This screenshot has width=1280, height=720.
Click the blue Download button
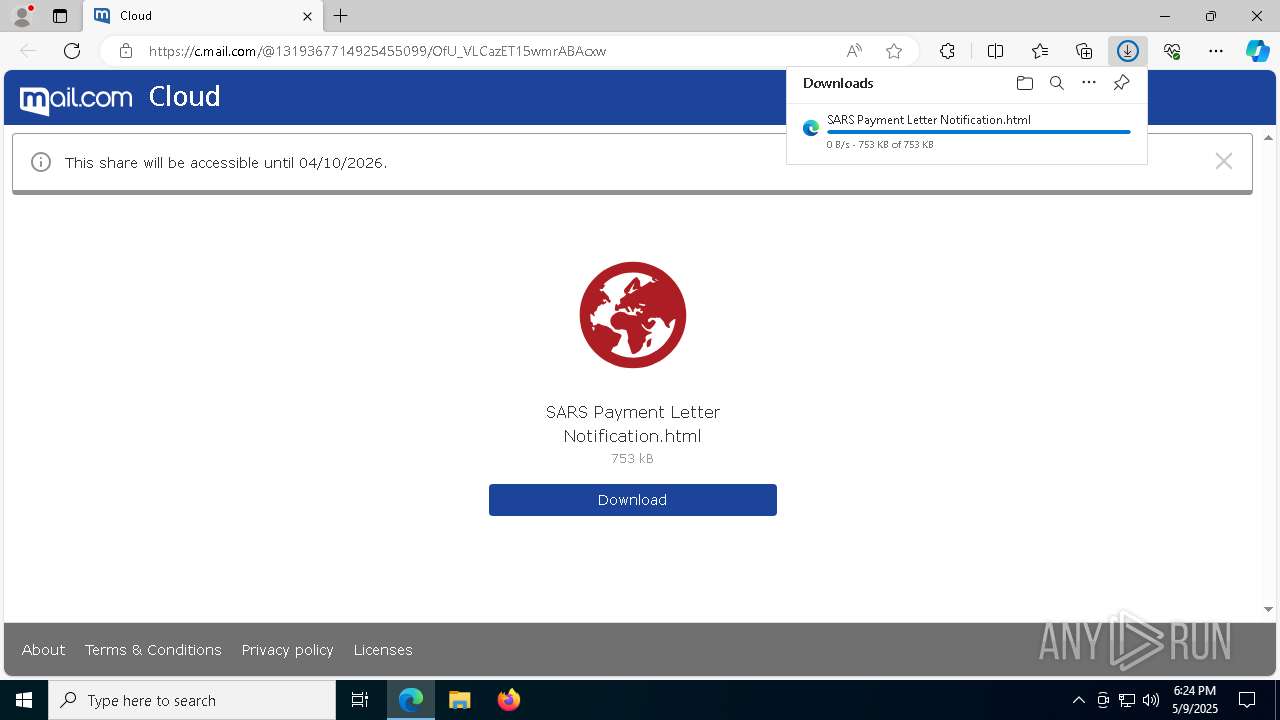point(633,500)
